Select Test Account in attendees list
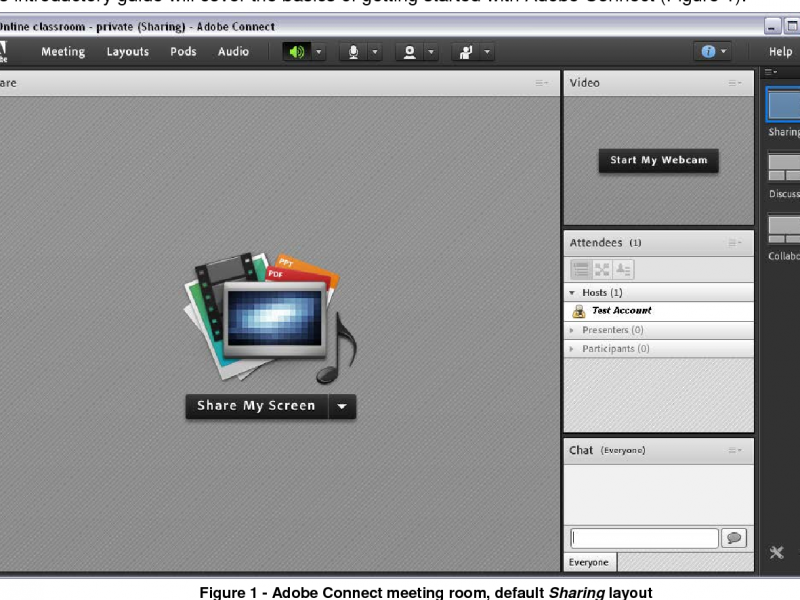The image size is (800, 600). [x=659, y=311]
